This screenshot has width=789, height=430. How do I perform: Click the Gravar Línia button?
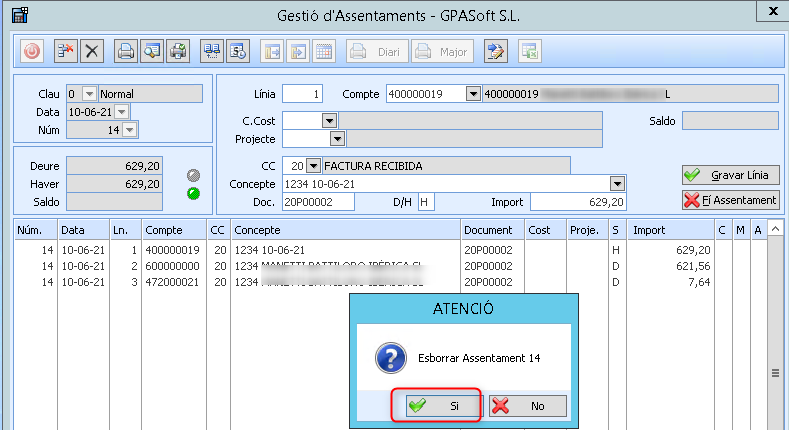(729, 175)
